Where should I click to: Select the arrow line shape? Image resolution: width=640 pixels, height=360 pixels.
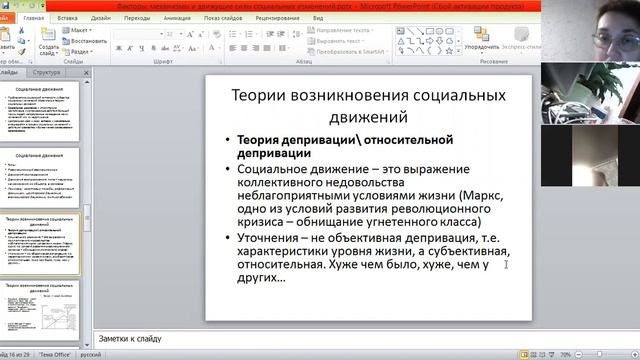[x=420, y=31]
